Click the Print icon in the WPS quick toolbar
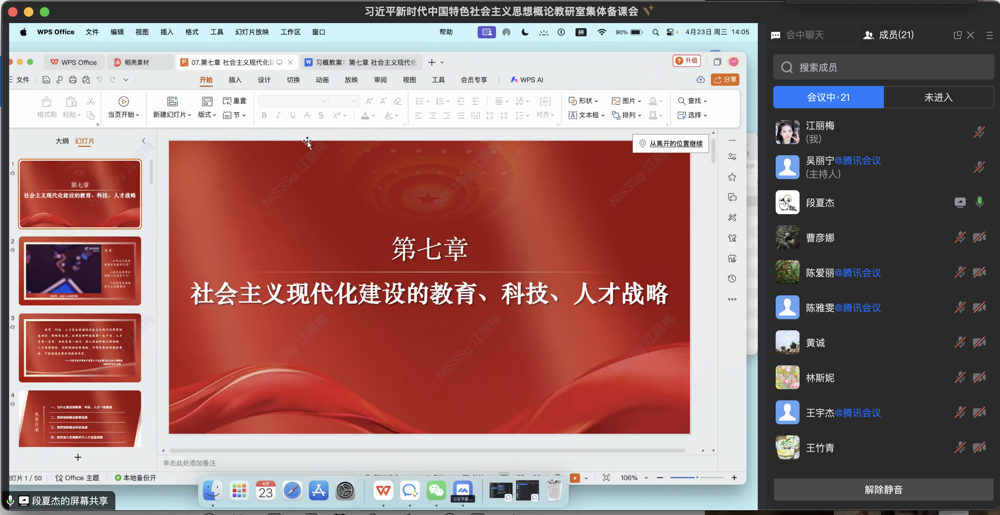This screenshot has width=1000, height=515. [73, 80]
